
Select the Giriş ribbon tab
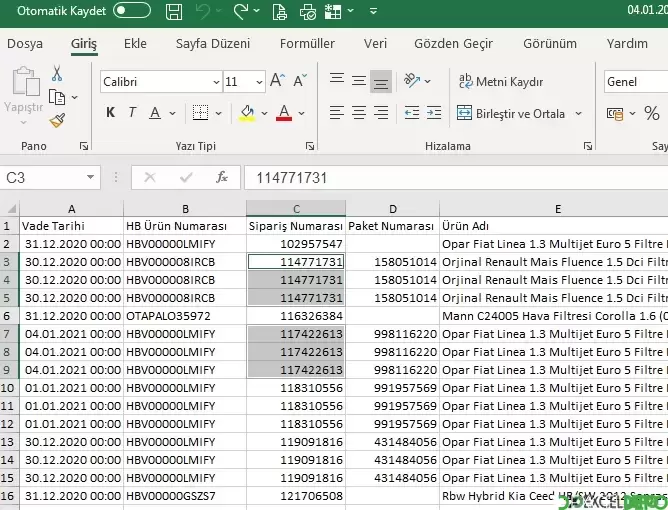coord(84,43)
